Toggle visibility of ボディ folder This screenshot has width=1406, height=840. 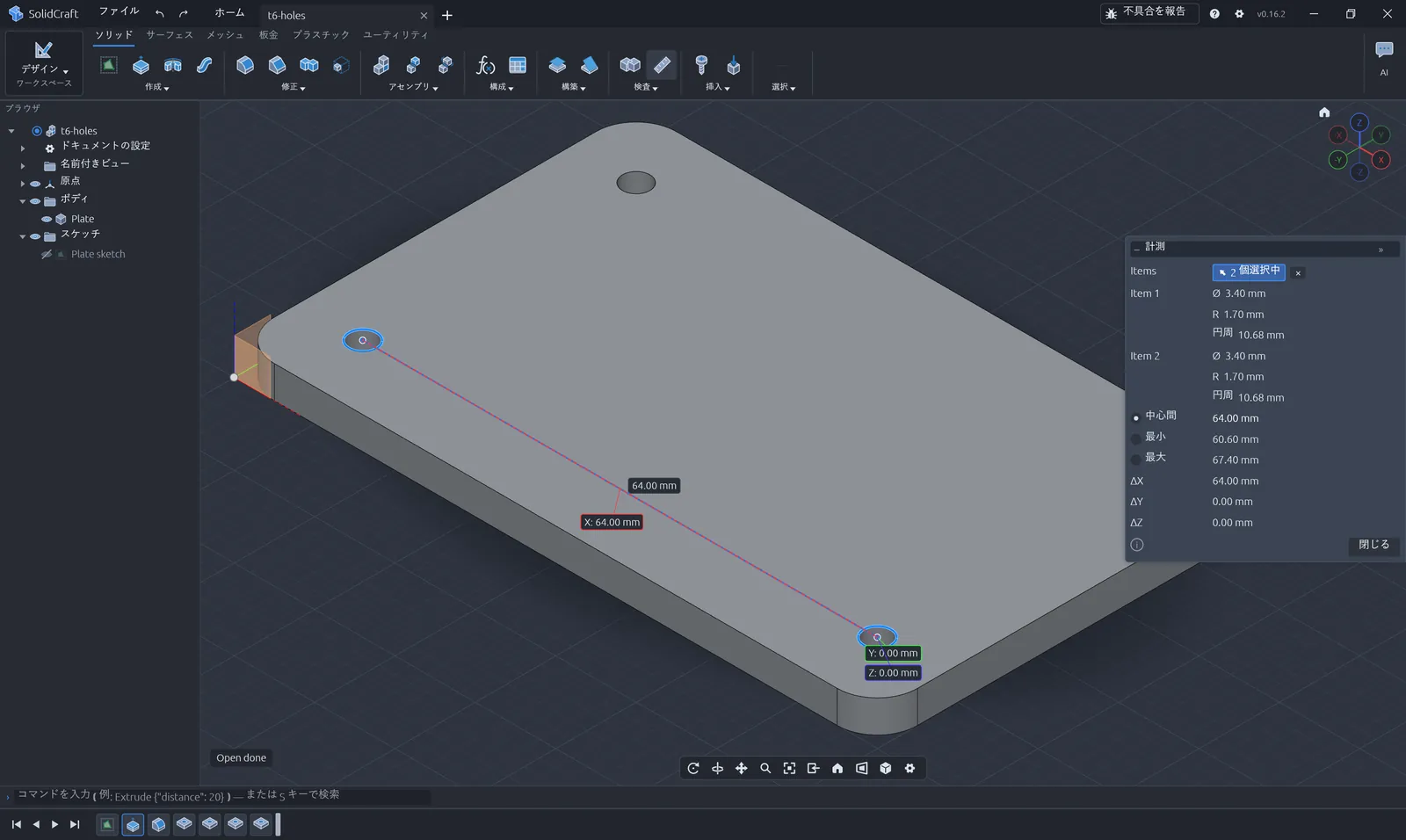click(35, 201)
